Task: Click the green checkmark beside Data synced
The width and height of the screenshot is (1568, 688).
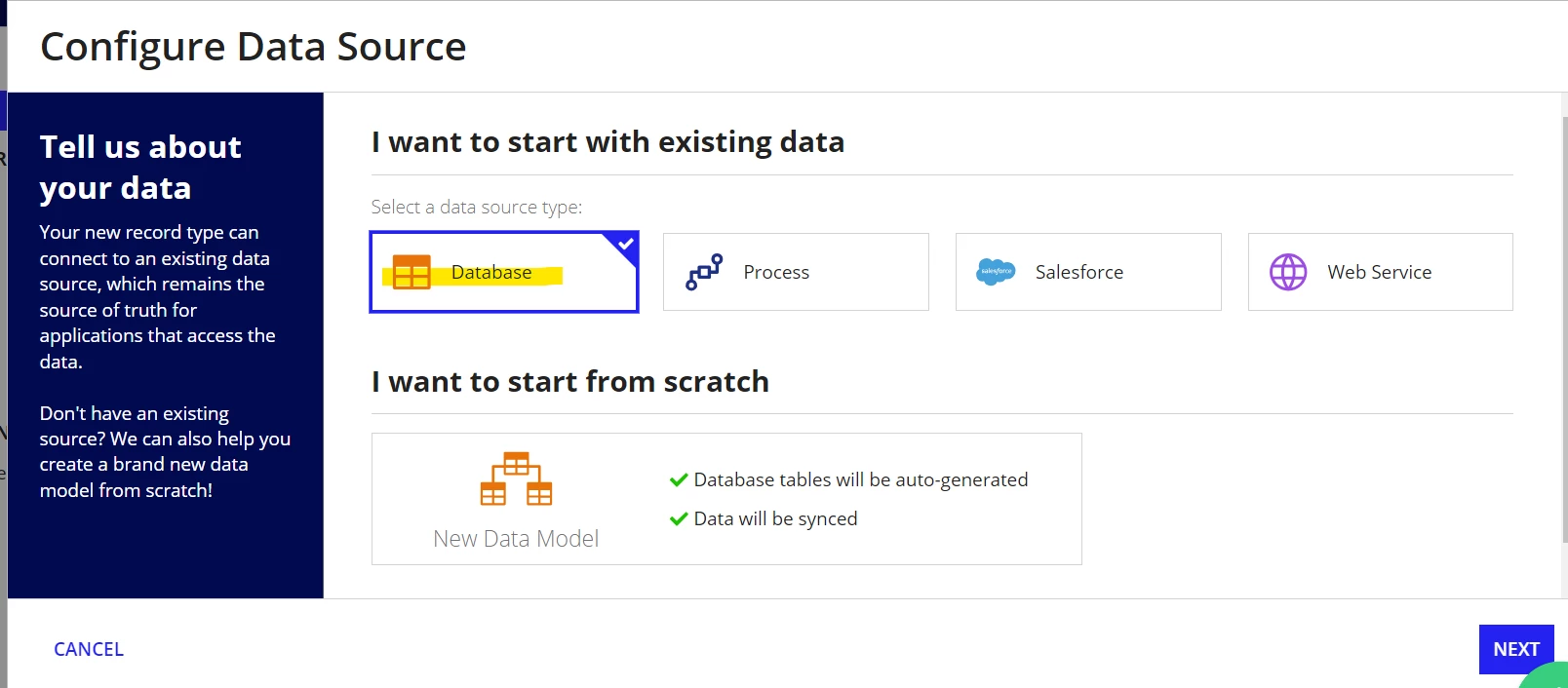Action: (x=679, y=518)
